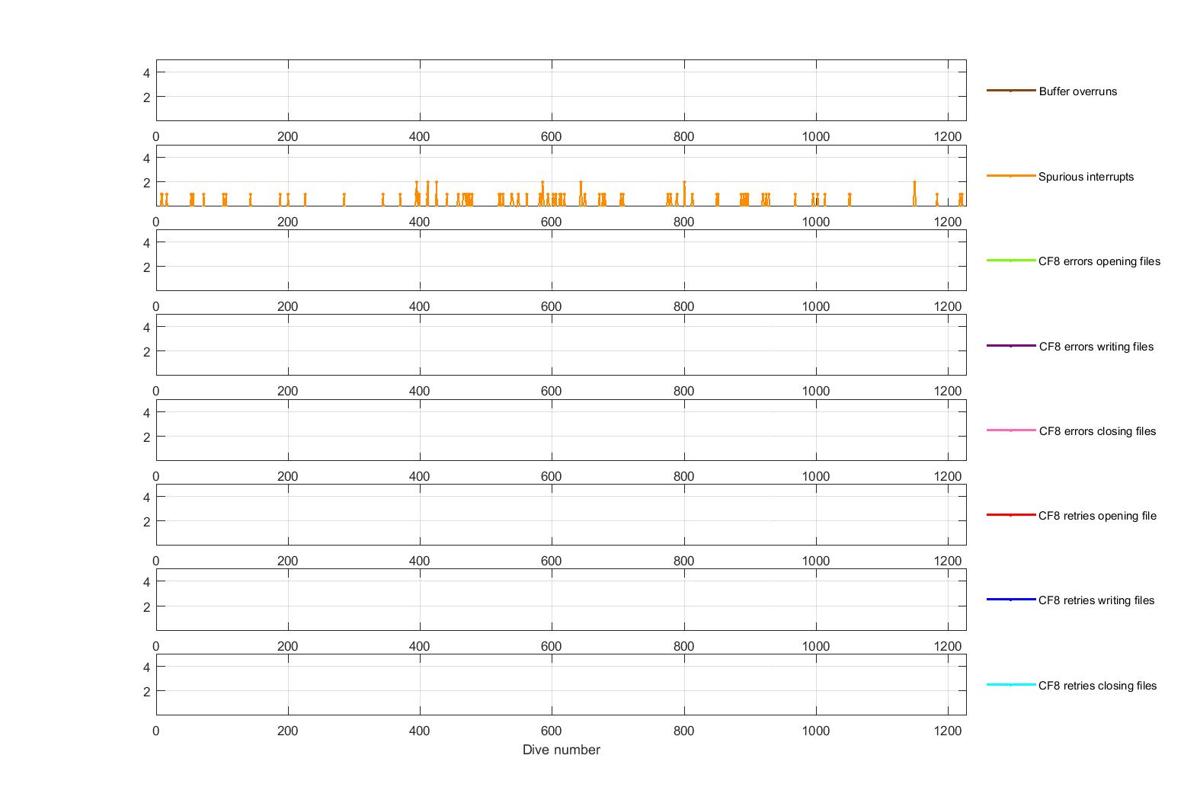The width and height of the screenshot is (1200, 804).
Task: Click the '0' tick under the bottom plot
Action: pos(156,731)
